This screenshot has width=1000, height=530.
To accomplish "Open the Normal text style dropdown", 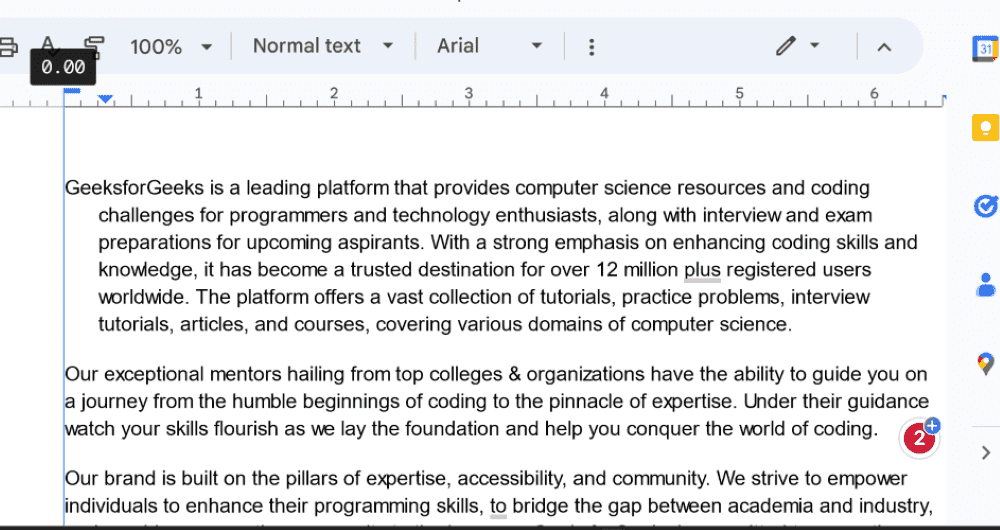I will tap(322, 46).
